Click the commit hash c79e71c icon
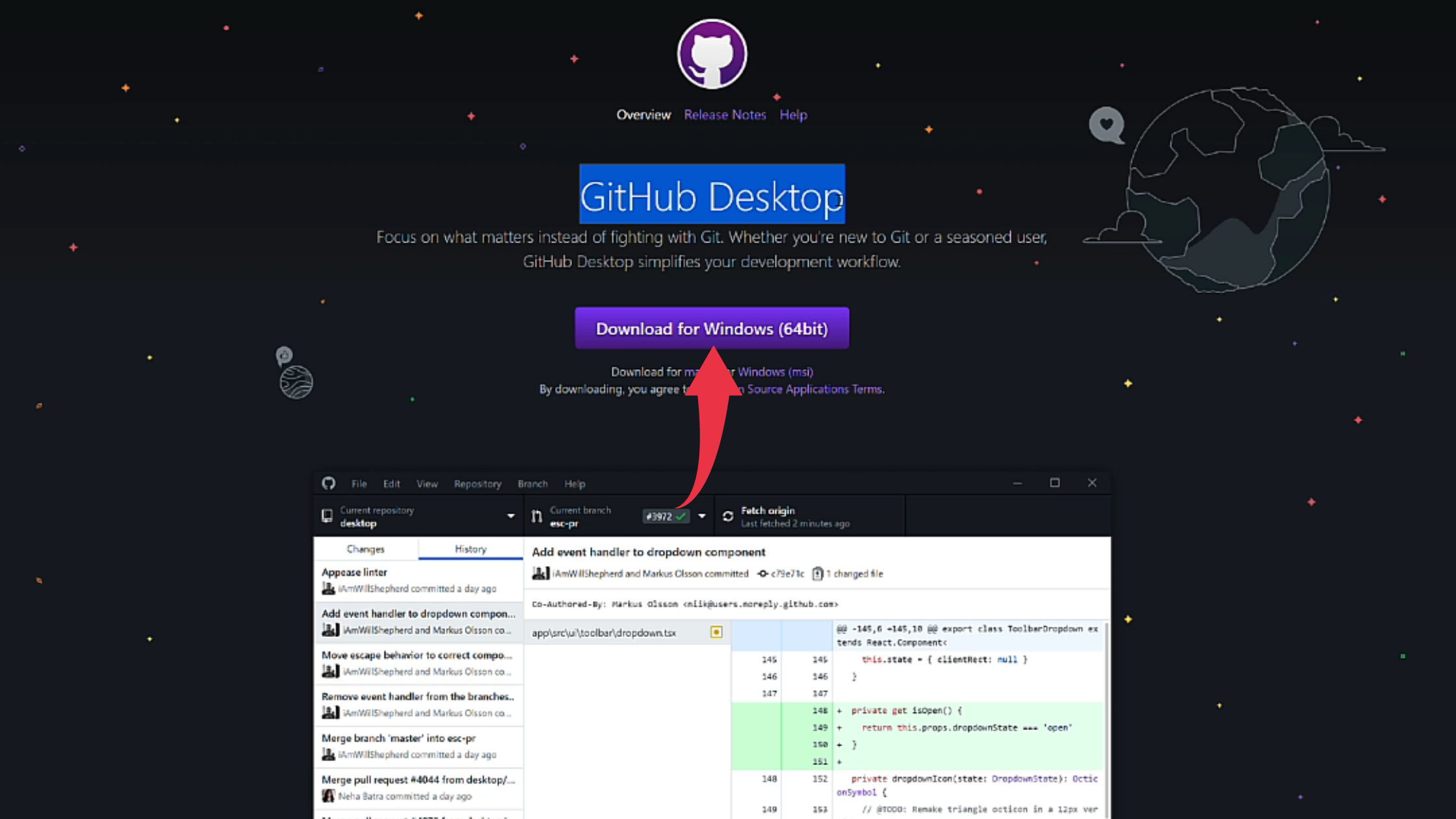Viewport: 1456px width, 819px height. [x=762, y=573]
